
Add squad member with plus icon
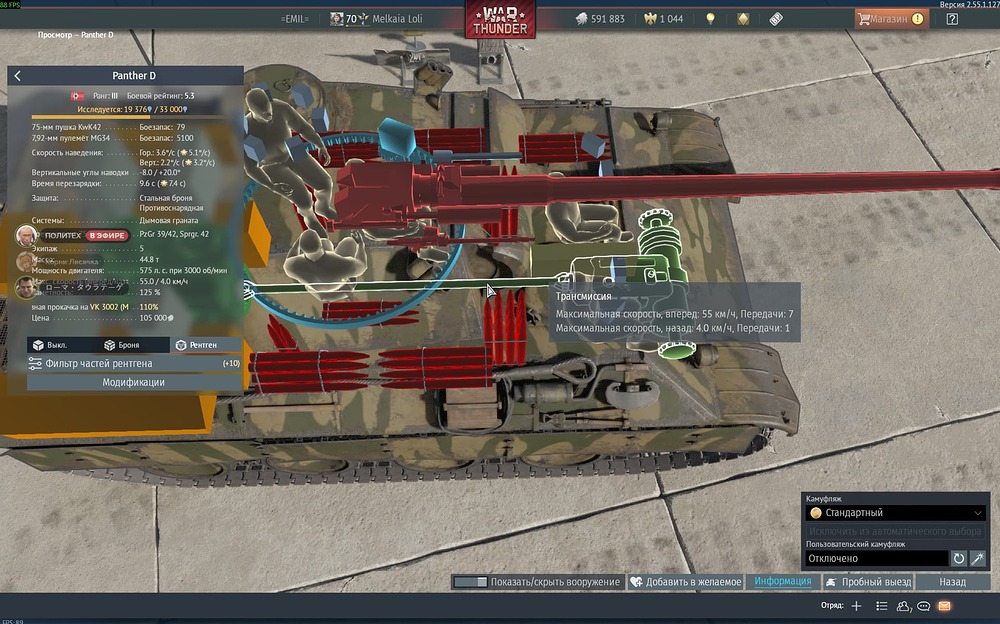[x=857, y=606]
